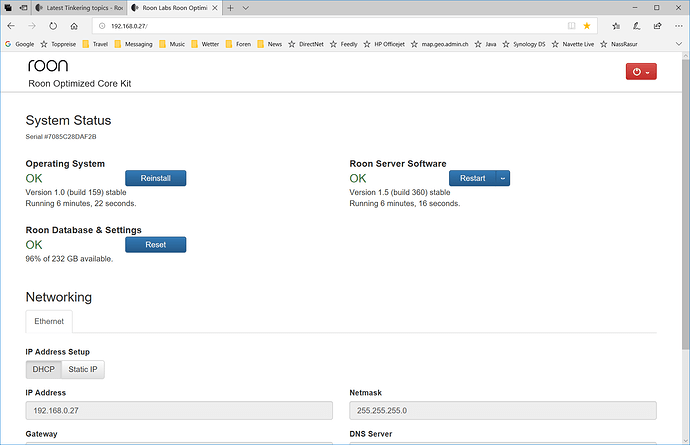Open the Java bookmark
This screenshot has width=690, height=445.
pos(486,44)
